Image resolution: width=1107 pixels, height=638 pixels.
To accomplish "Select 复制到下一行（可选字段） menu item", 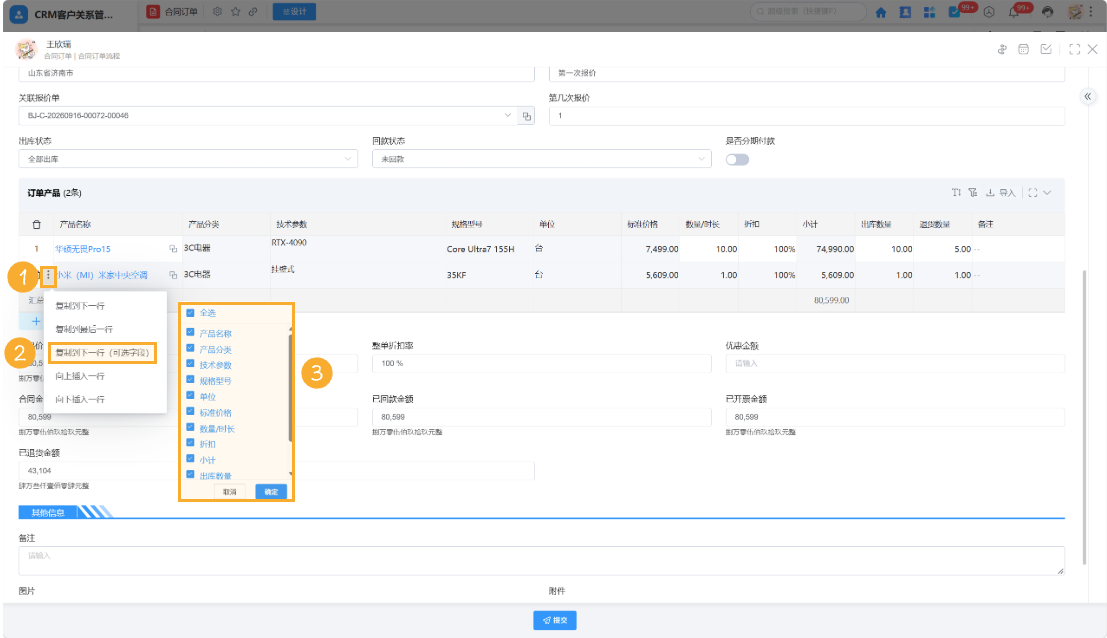I will point(102,353).
